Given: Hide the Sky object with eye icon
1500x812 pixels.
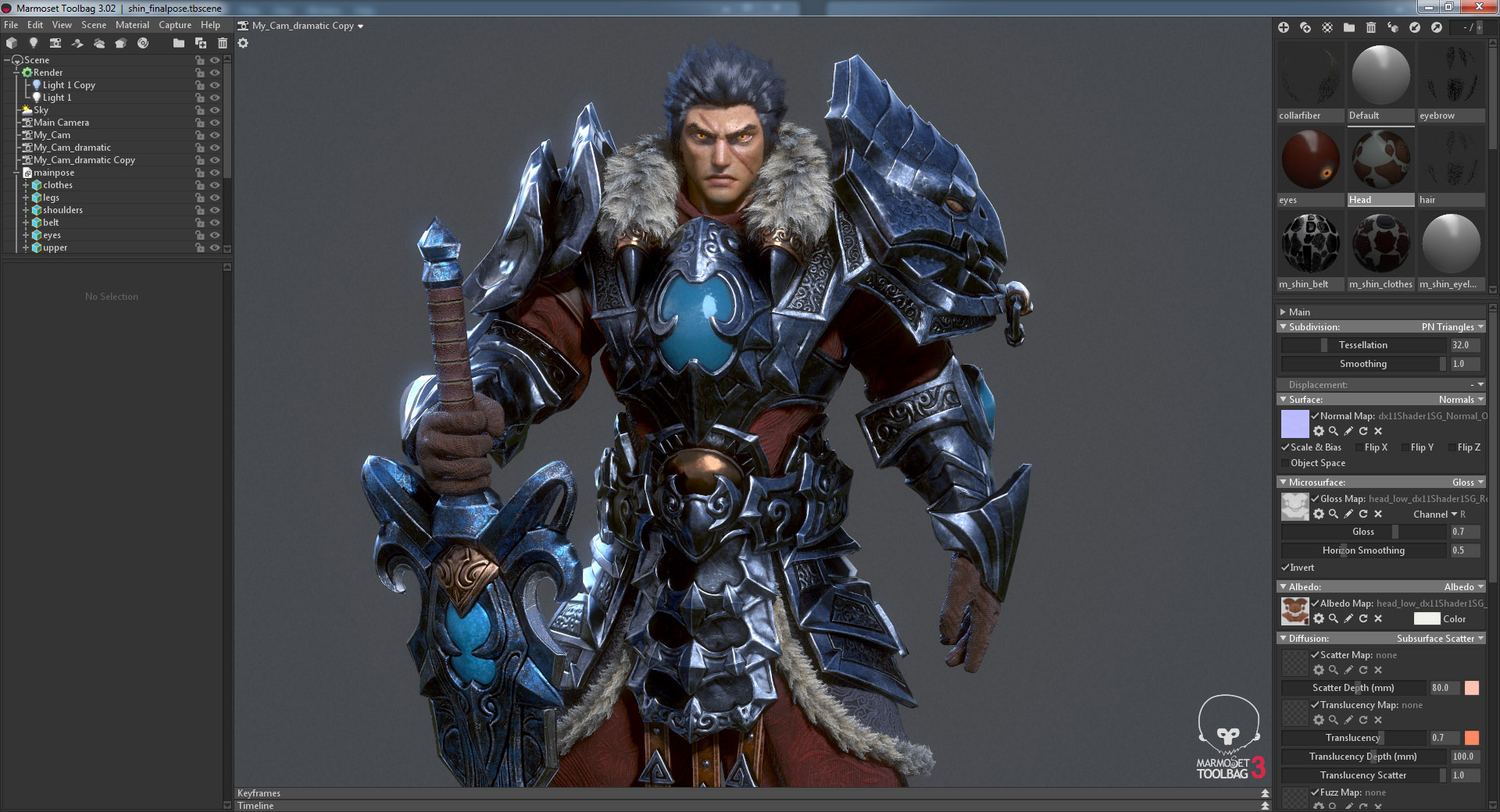Looking at the screenshot, I should click(215, 110).
